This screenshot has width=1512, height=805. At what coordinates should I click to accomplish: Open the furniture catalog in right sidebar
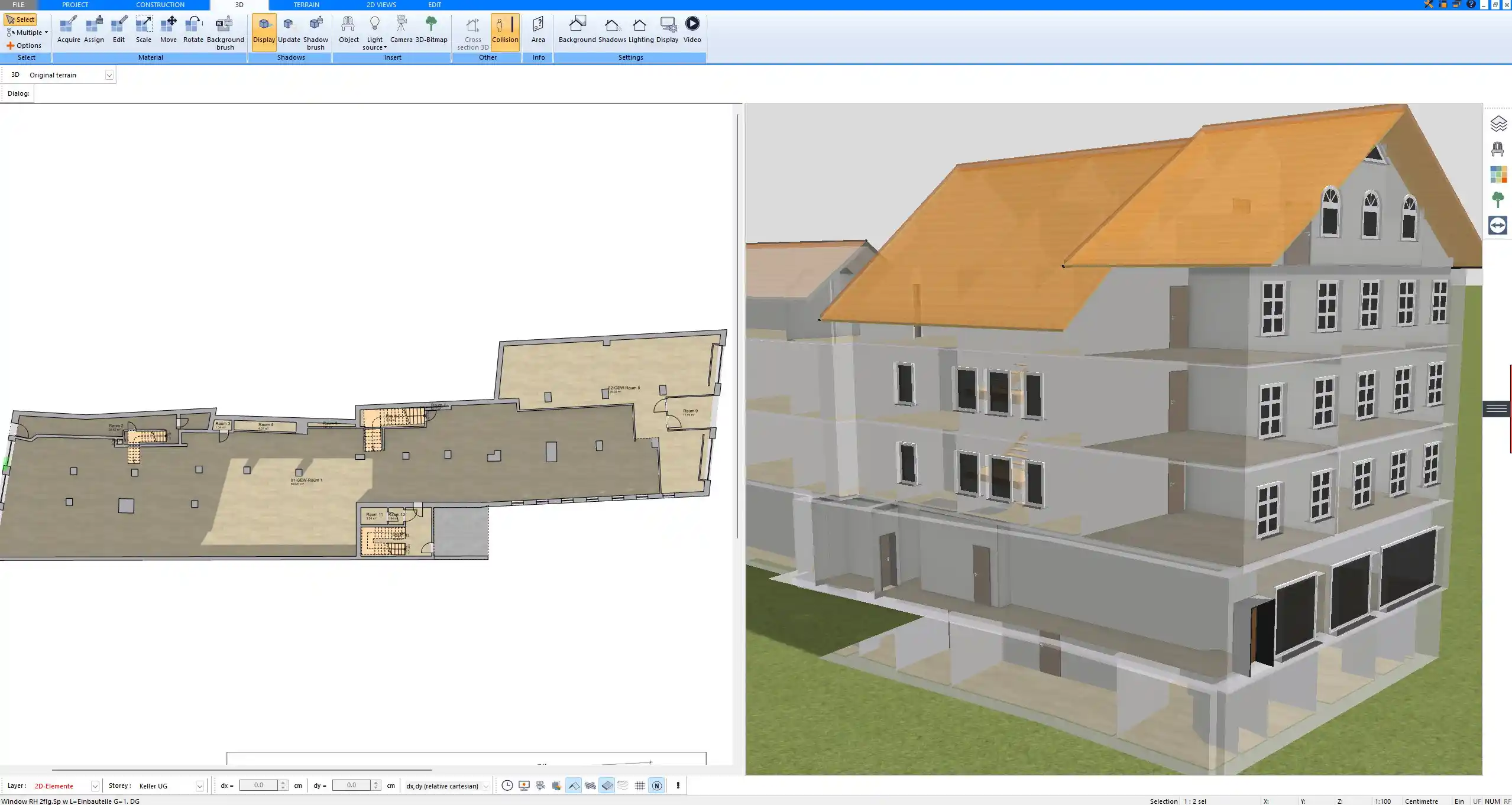pos(1498,148)
